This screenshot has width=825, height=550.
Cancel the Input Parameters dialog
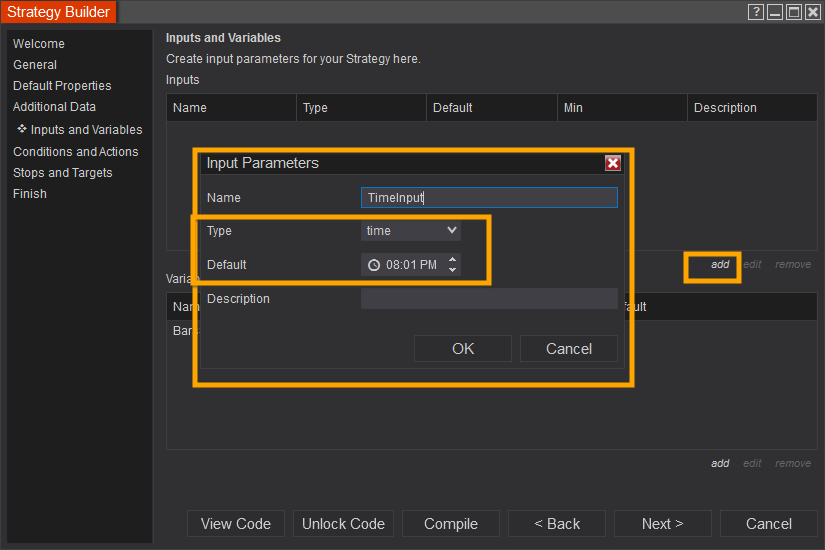[x=568, y=349]
